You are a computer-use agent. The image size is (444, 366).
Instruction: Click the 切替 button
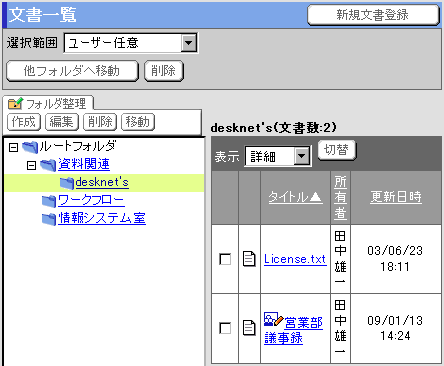337,150
